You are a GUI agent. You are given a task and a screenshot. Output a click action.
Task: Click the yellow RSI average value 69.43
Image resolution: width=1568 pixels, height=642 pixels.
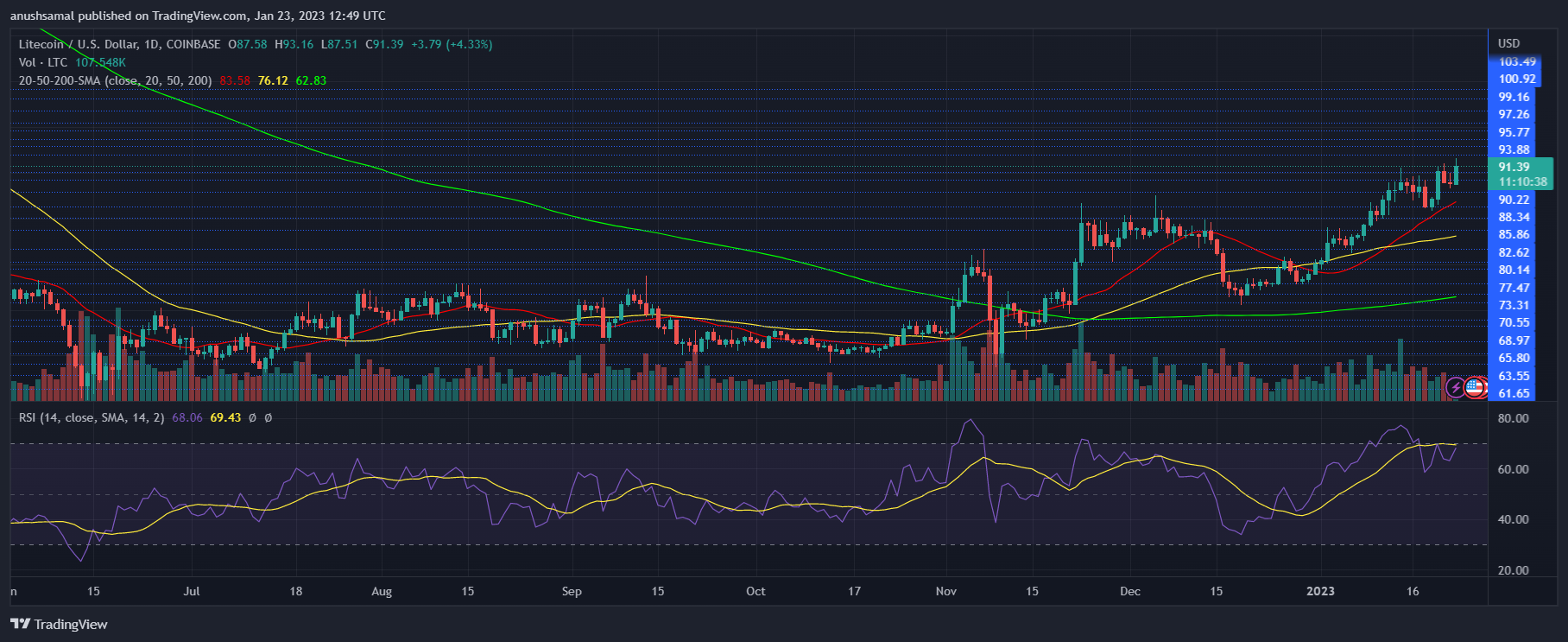click(x=225, y=417)
